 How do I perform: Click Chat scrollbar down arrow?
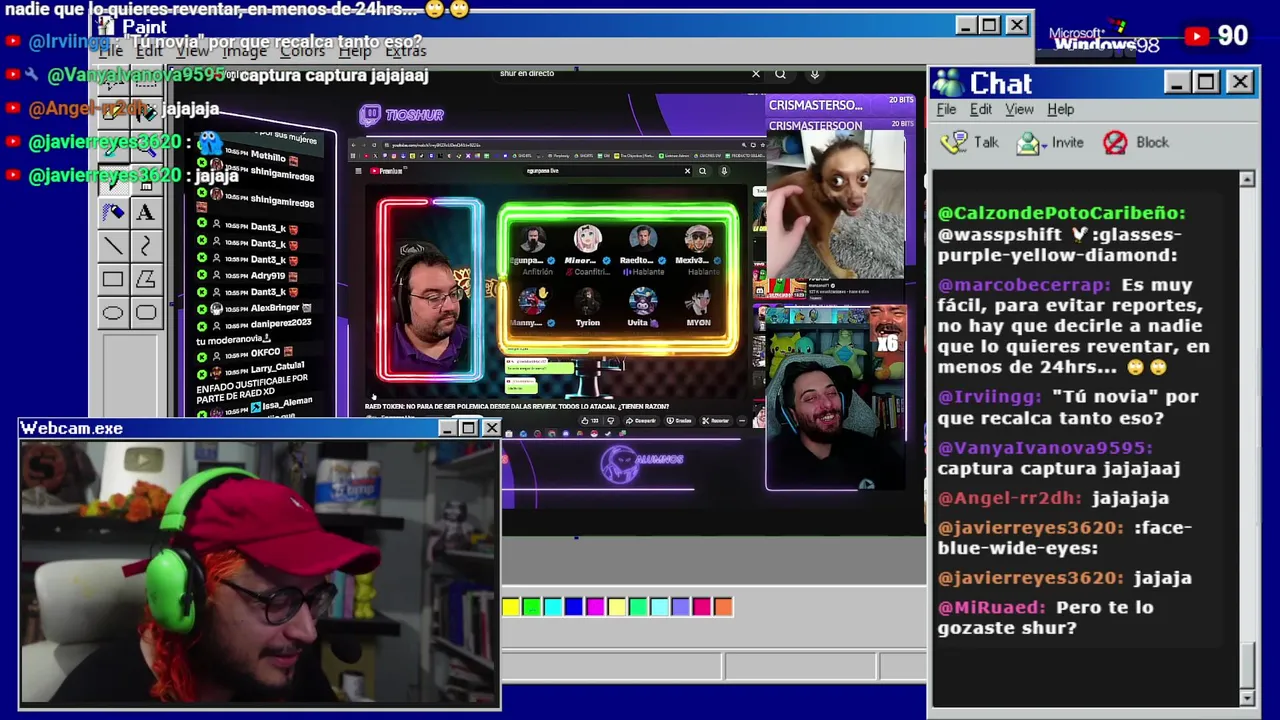tap(1247, 697)
